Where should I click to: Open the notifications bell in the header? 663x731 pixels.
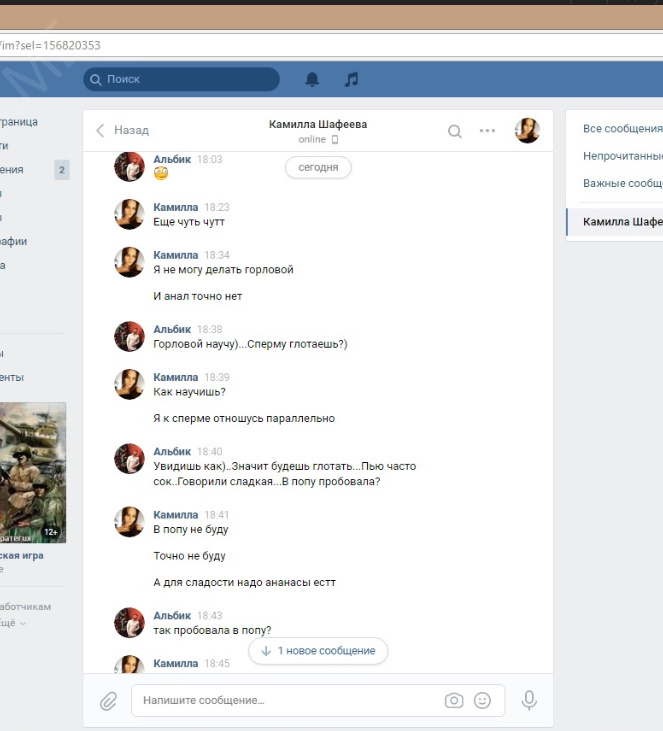(x=312, y=79)
